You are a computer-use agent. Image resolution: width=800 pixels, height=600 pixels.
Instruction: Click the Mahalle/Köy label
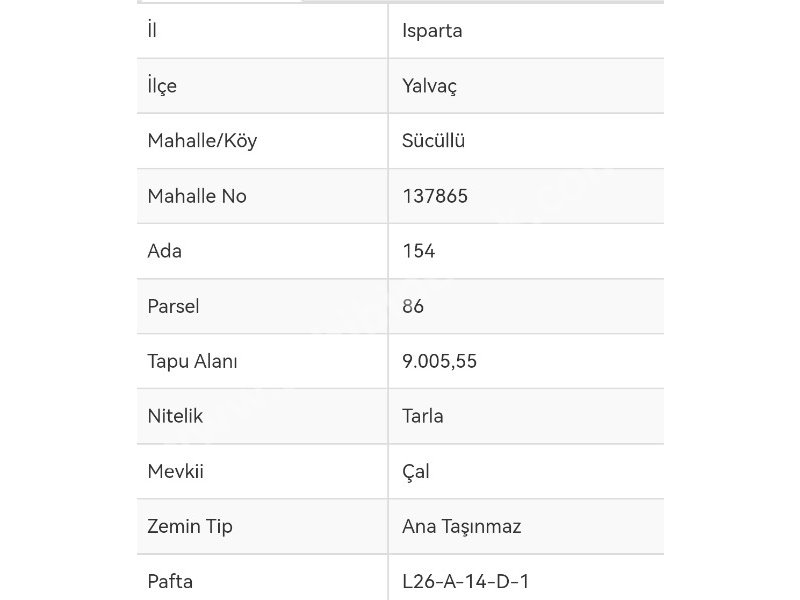point(202,141)
